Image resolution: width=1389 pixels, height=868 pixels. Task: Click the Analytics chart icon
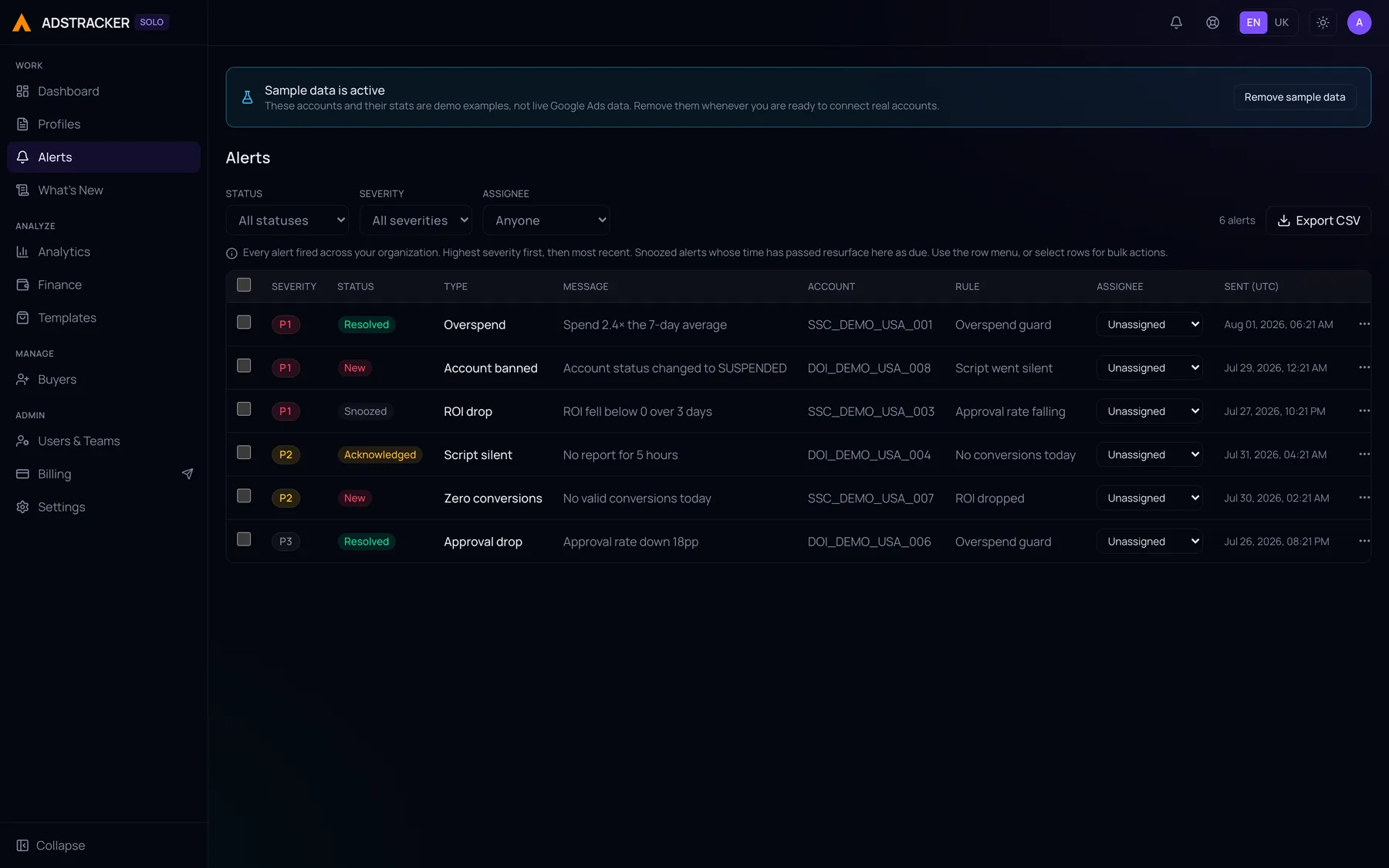(x=22, y=252)
